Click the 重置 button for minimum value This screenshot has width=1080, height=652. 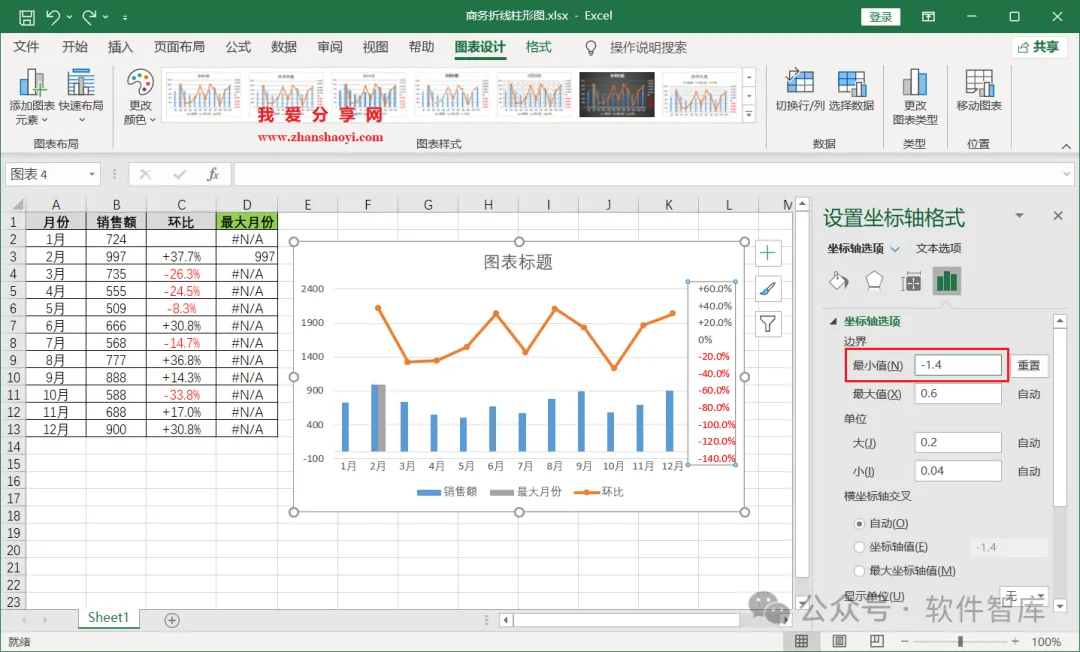[1029, 366]
